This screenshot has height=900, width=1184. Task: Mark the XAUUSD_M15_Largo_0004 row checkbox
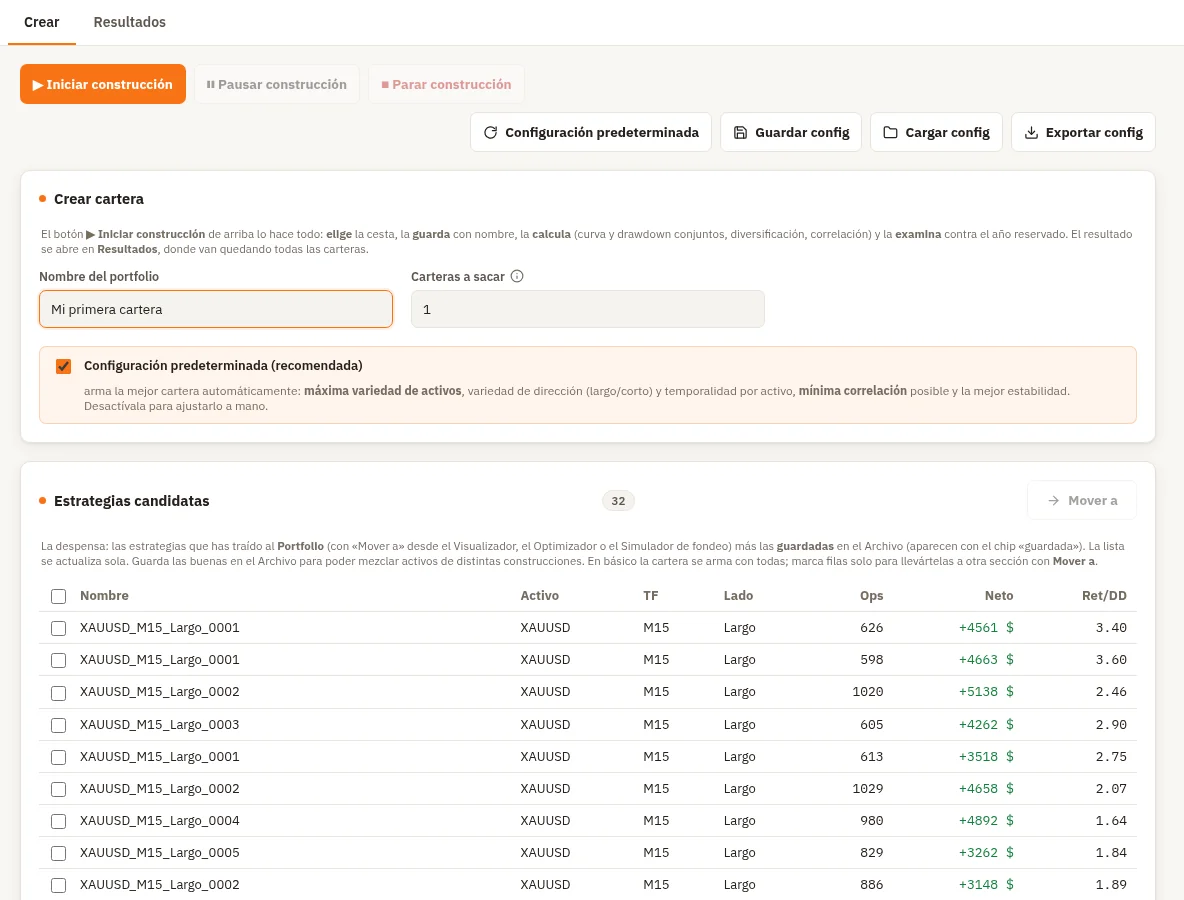point(58,821)
